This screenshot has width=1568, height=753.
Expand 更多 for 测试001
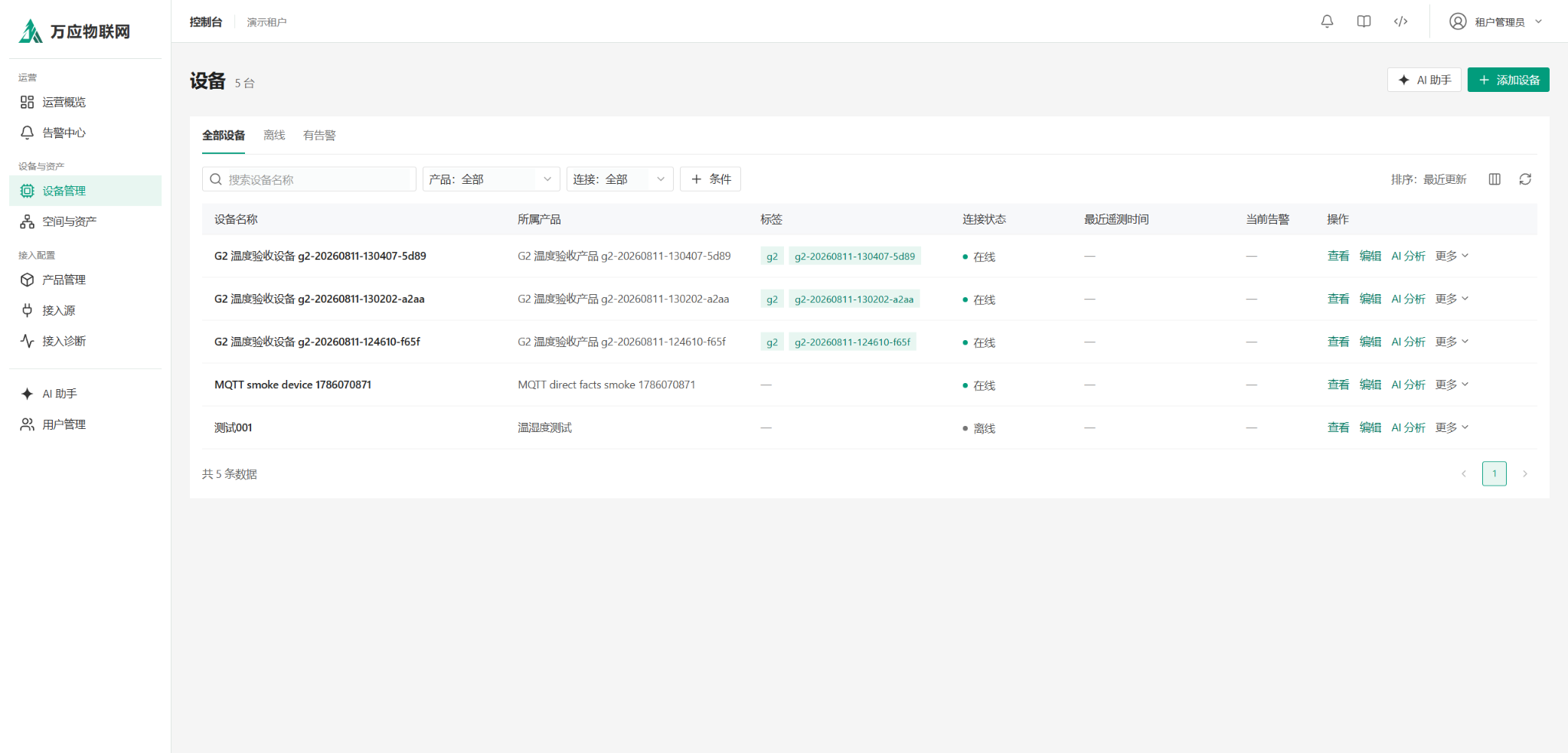pos(1452,427)
